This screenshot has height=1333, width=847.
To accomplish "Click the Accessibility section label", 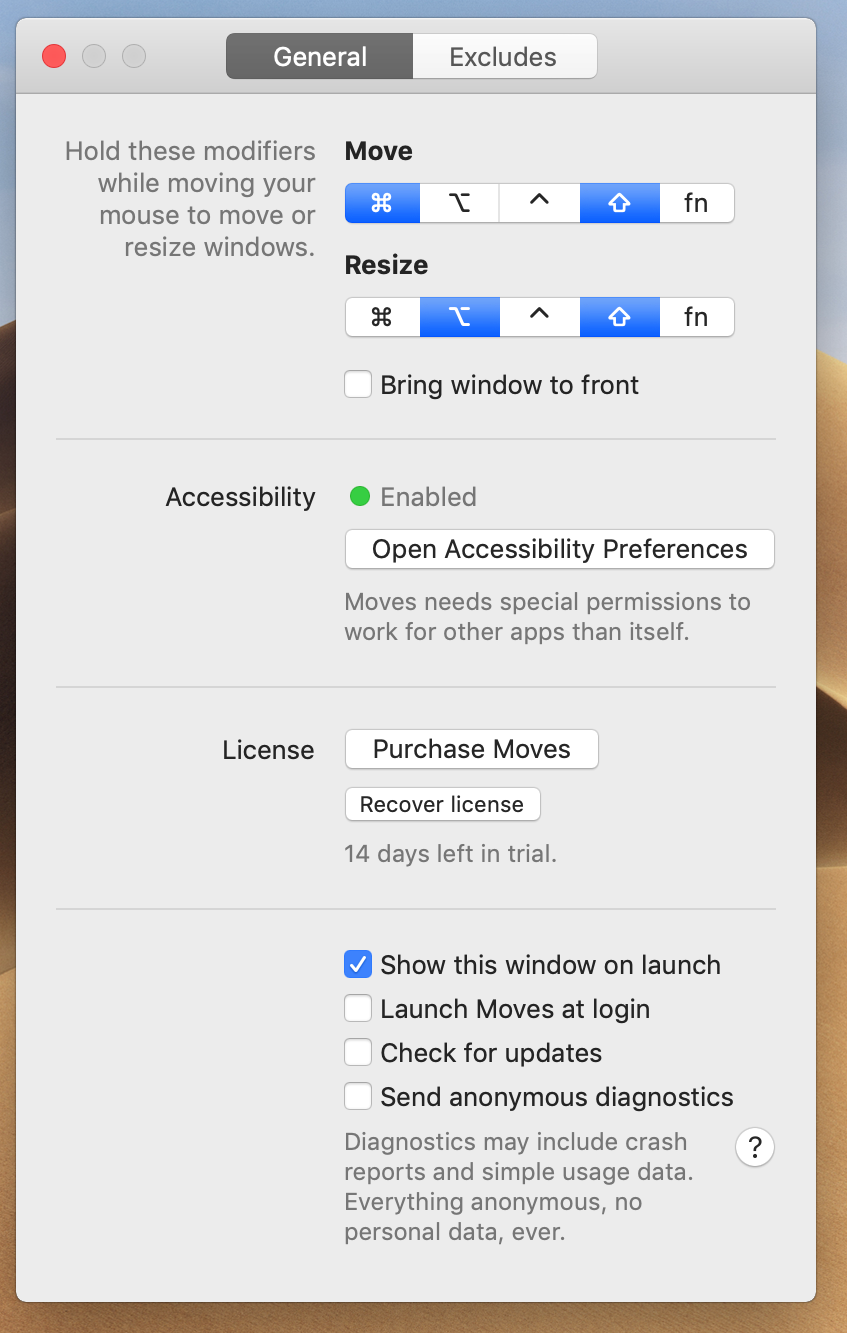I will [x=241, y=497].
